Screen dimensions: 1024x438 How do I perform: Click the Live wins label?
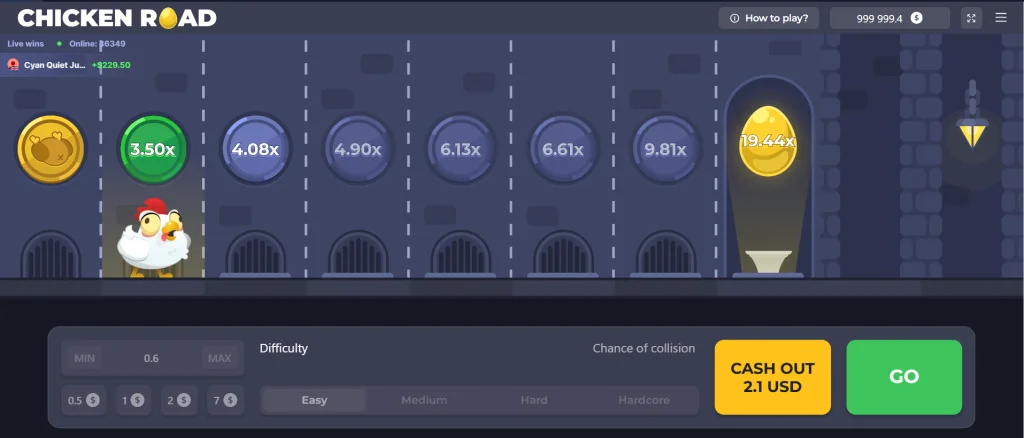click(x=26, y=44)
